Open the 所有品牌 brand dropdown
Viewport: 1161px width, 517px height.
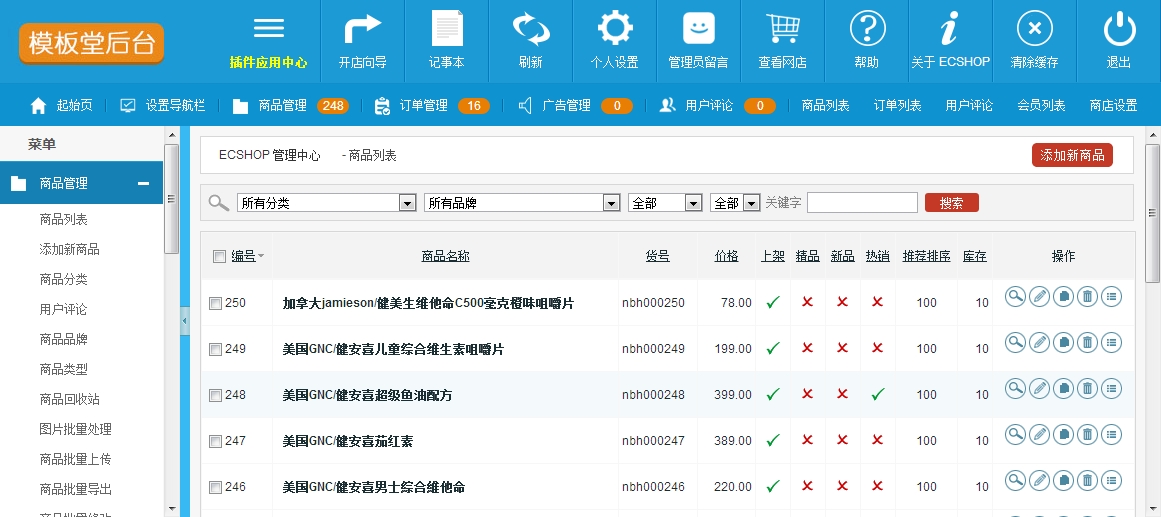coord(521,203)
